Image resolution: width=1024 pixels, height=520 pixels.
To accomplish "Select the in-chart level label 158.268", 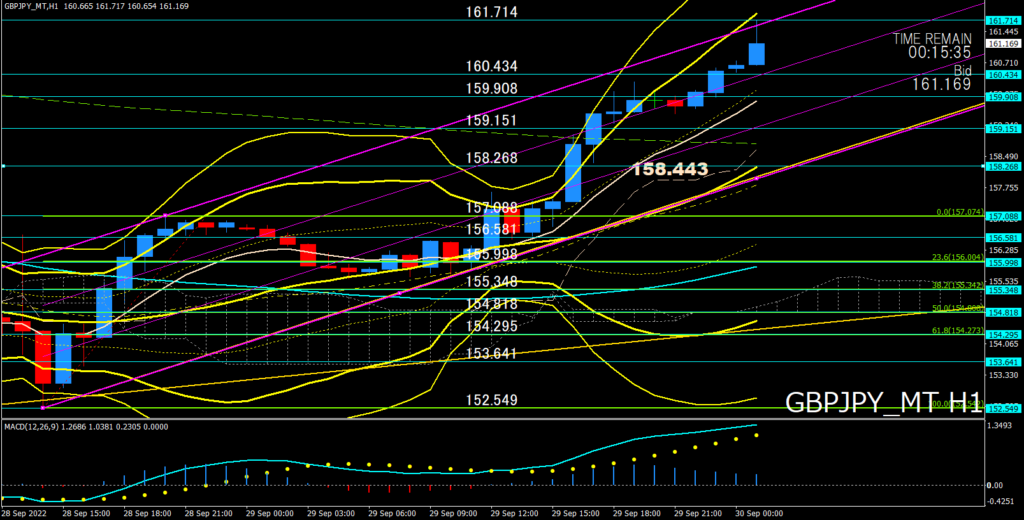I will point(492,158).
